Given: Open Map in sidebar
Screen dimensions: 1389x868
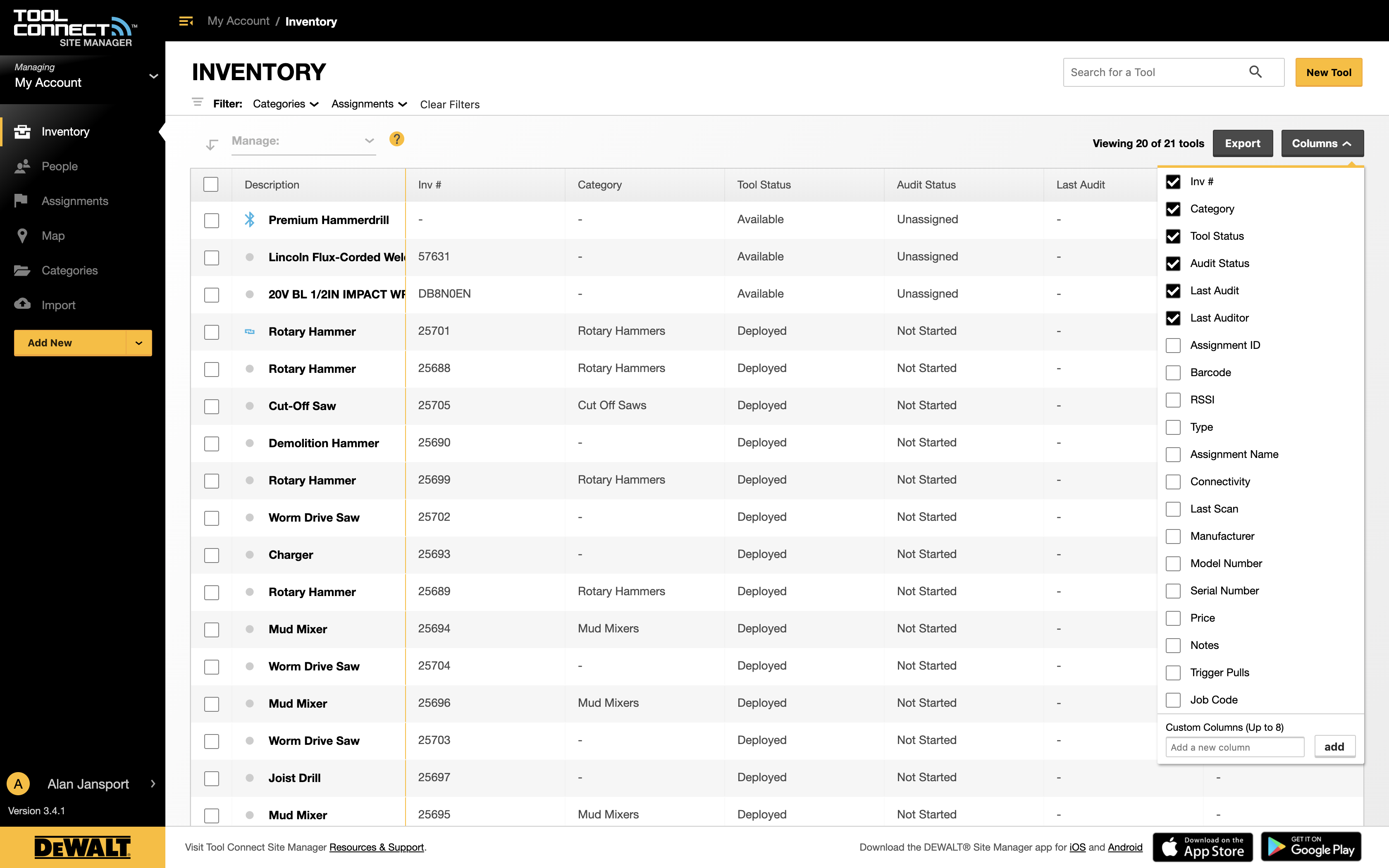Looking at the screenshot, I should 53,235.
